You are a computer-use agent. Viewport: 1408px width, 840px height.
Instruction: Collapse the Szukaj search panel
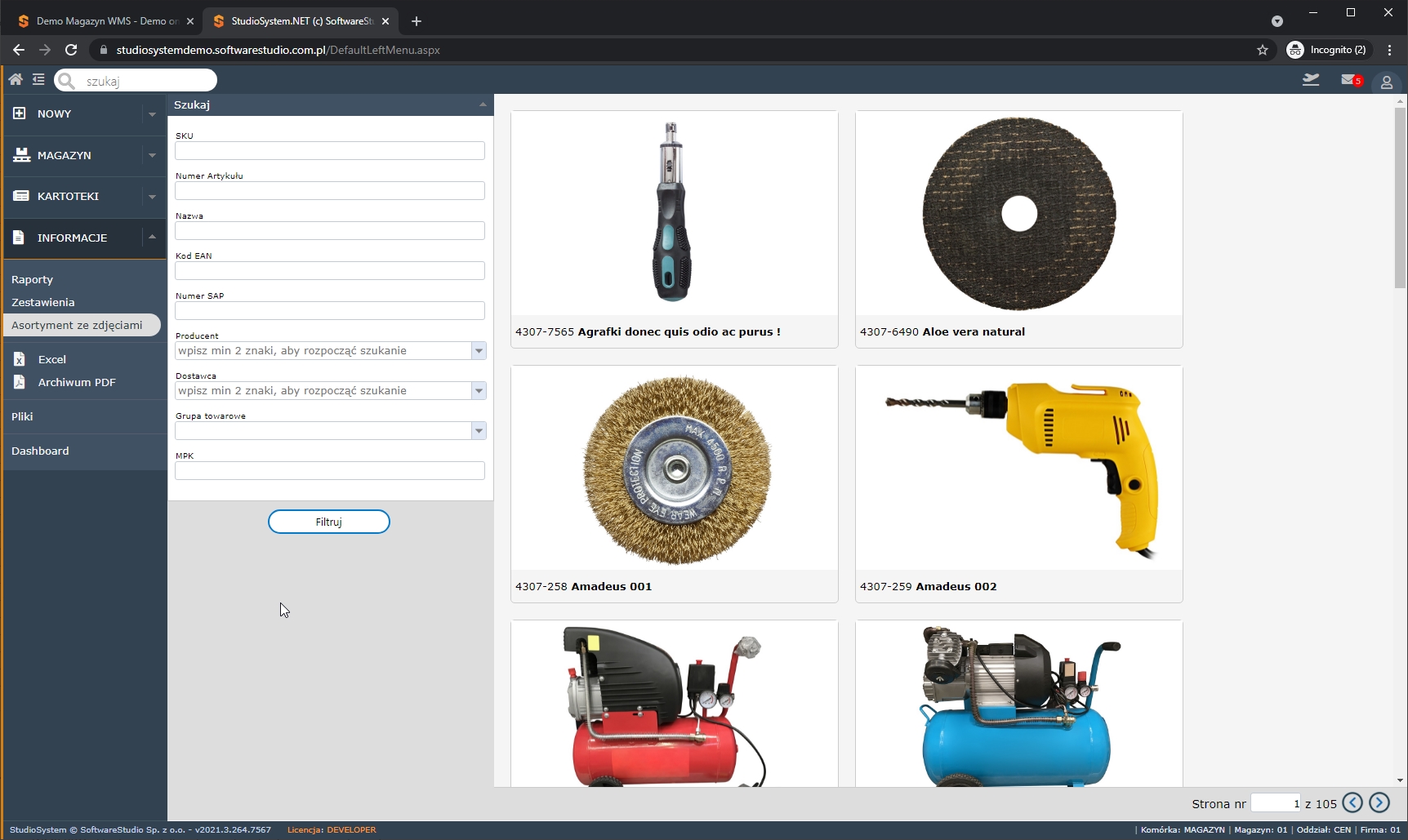point(482,104)
